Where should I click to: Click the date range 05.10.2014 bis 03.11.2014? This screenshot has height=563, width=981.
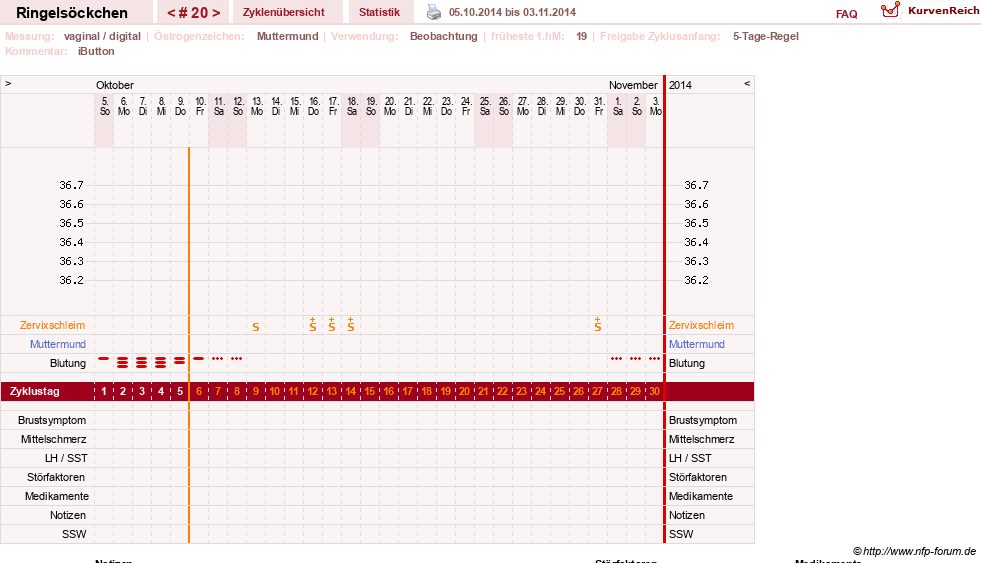coord(512,12)
